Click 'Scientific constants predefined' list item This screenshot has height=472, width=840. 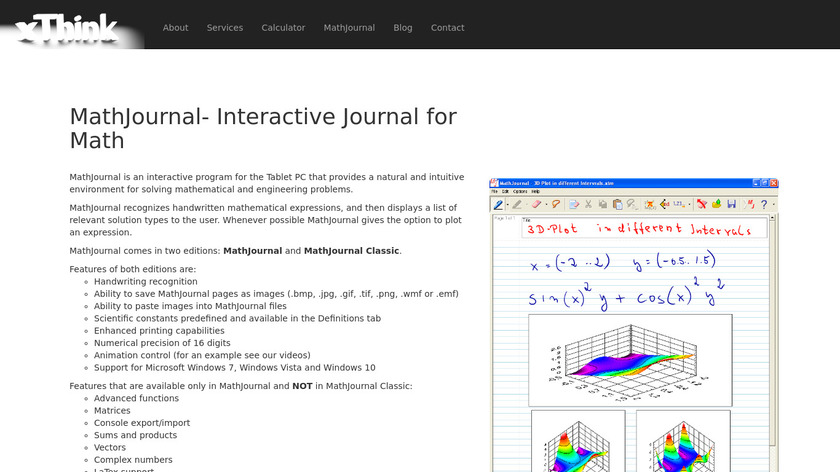237,318
